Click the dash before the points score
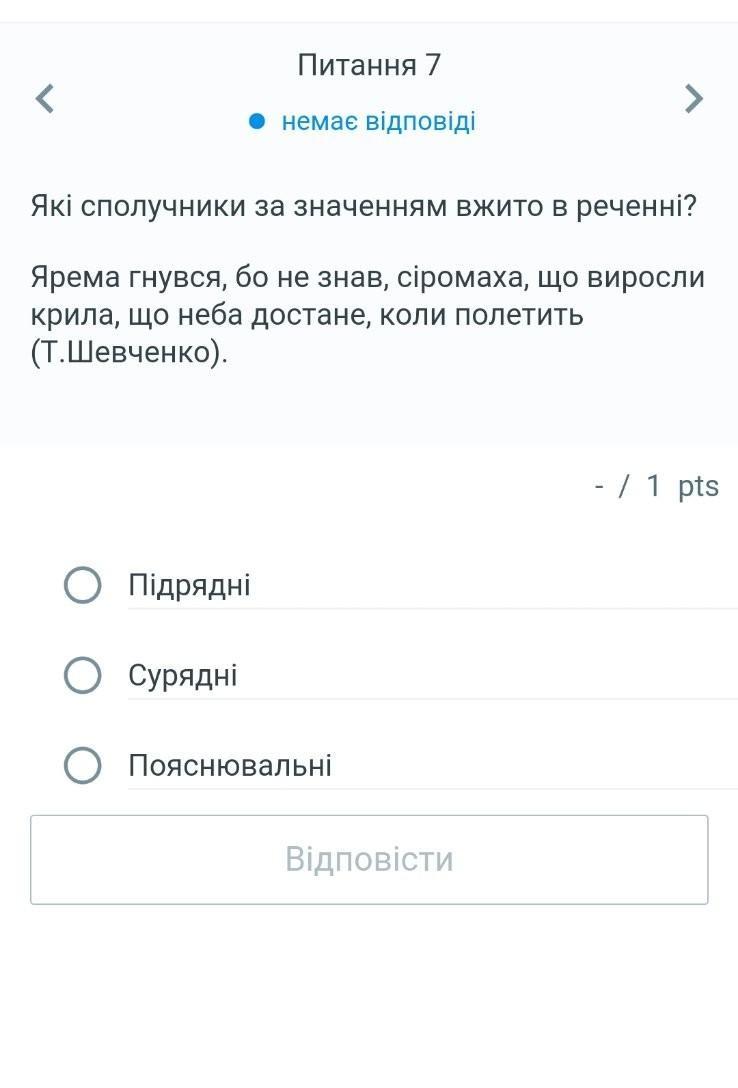The width and height of the screenshot is (738, 1088). 599,486
